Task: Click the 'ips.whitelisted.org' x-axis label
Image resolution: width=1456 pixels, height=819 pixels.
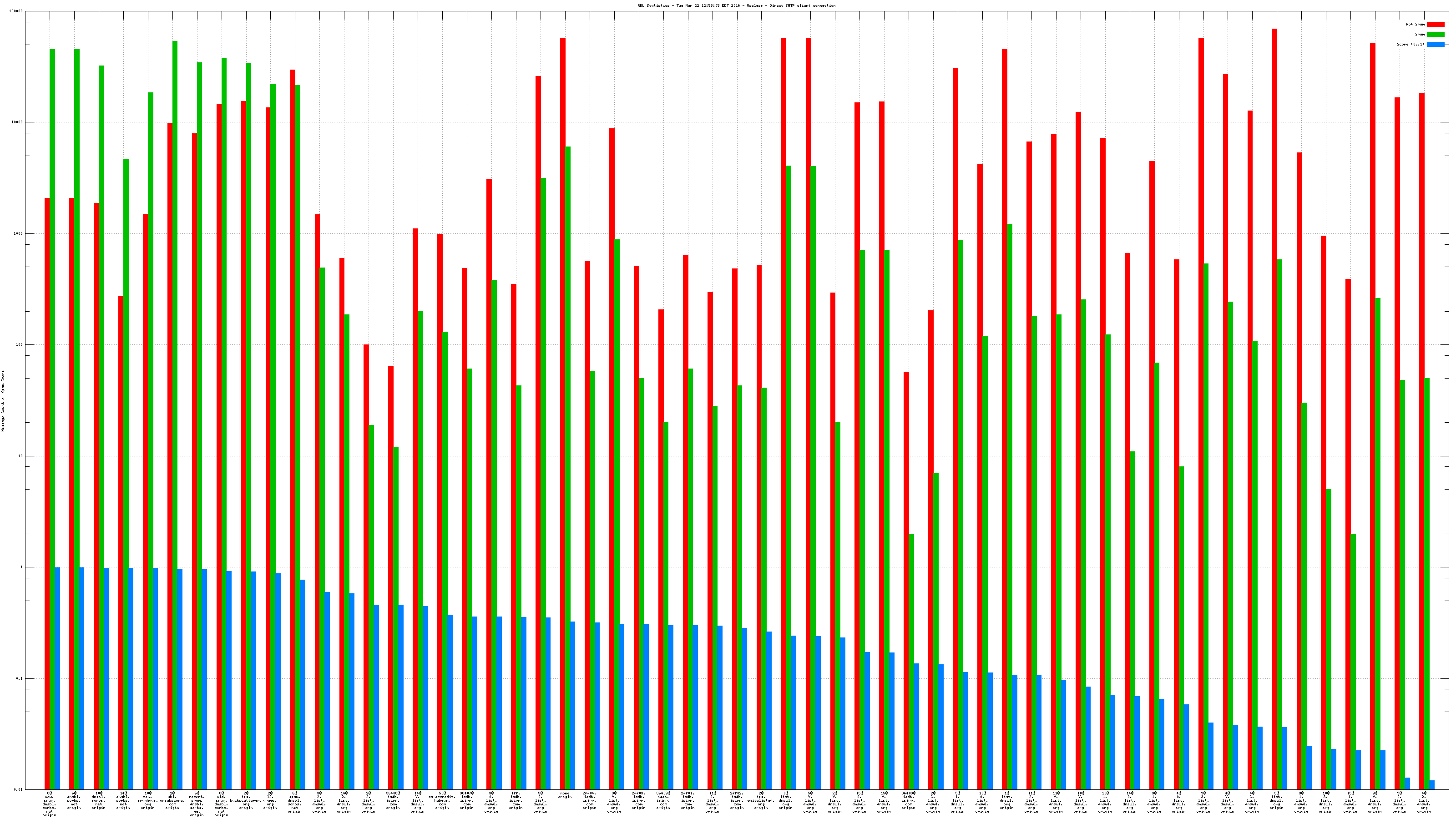Action: coord(761,800)
